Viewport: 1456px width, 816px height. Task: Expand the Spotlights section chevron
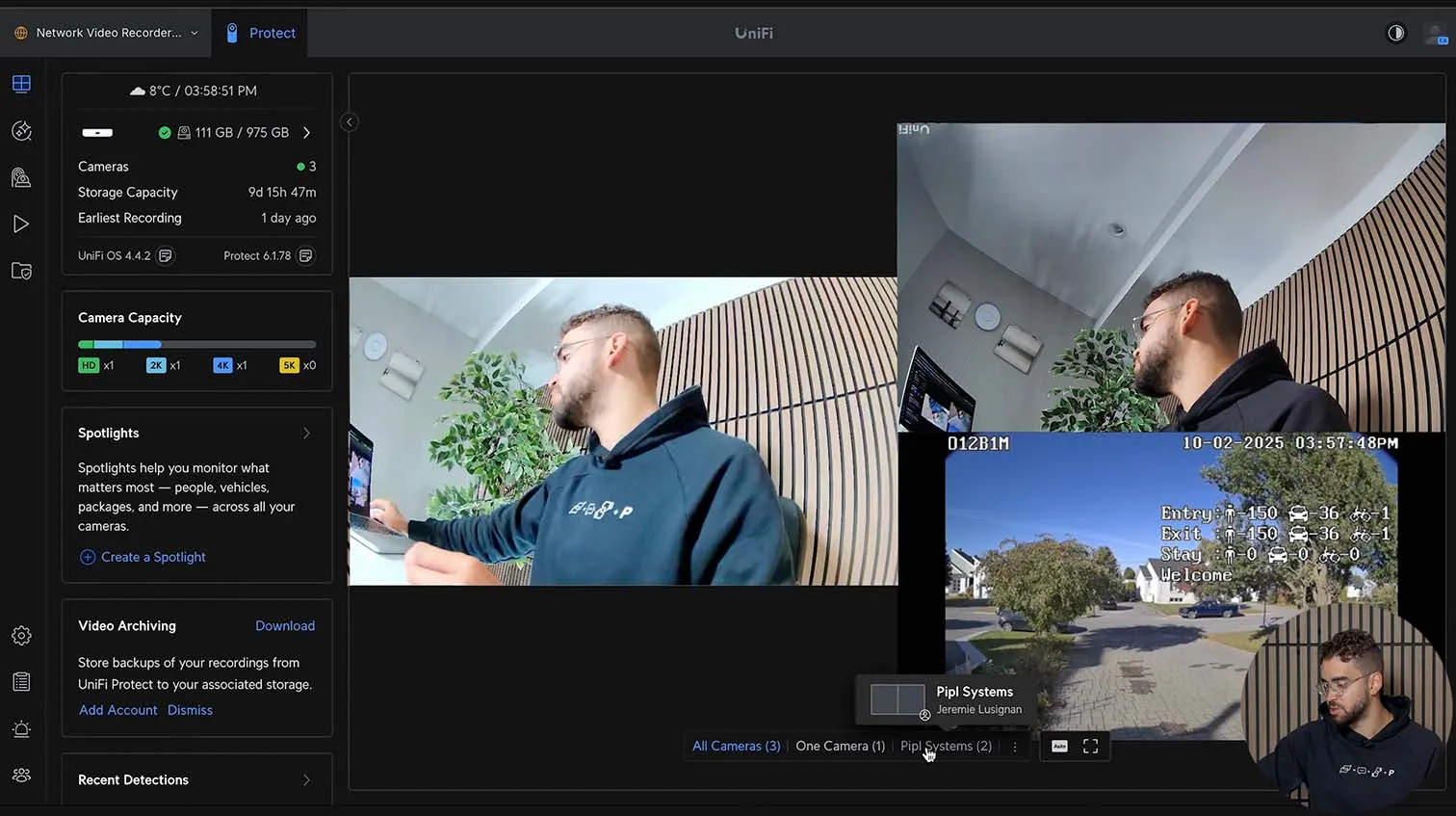click(x=306, y=434)
